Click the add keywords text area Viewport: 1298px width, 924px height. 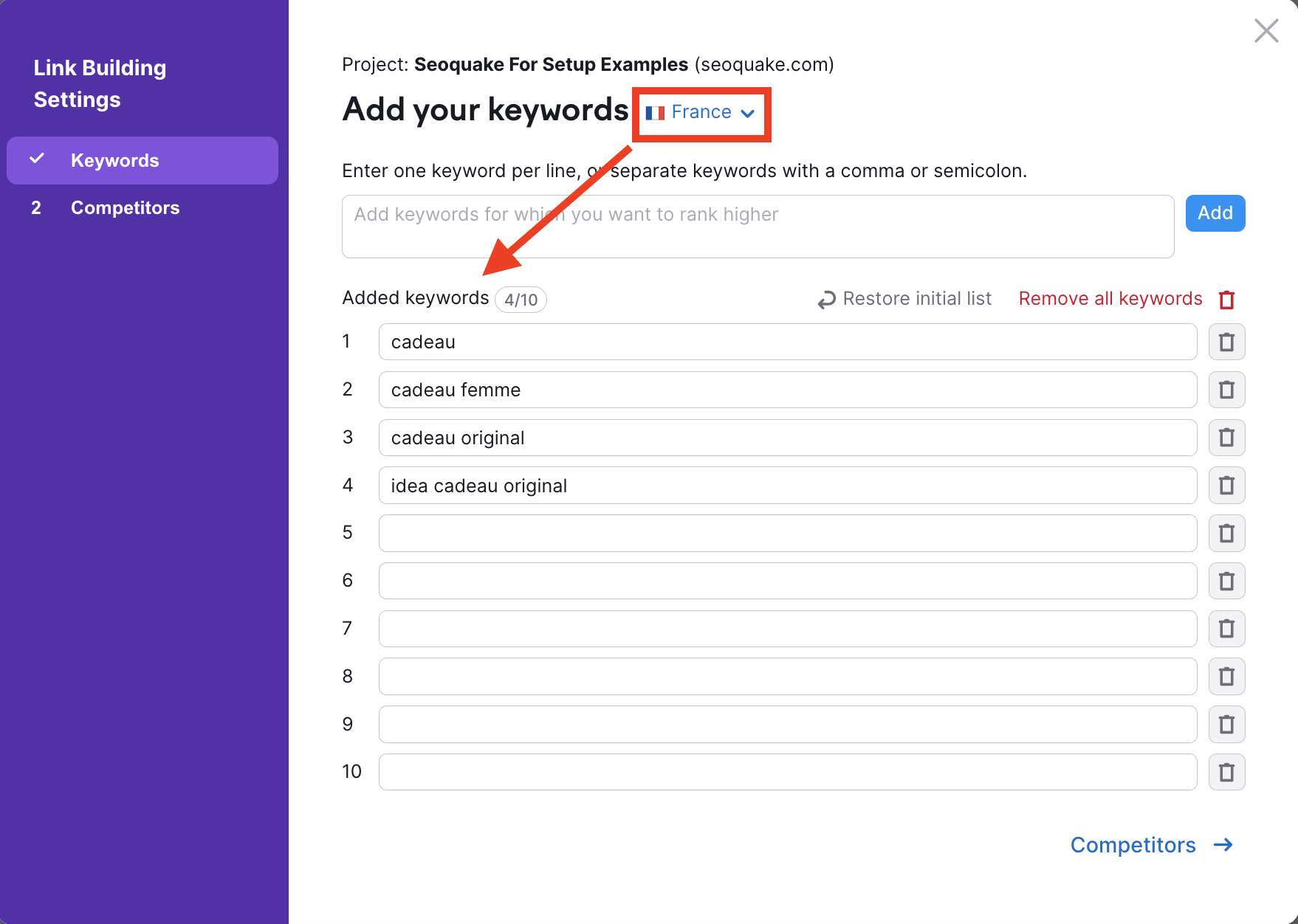click(758, 227)
